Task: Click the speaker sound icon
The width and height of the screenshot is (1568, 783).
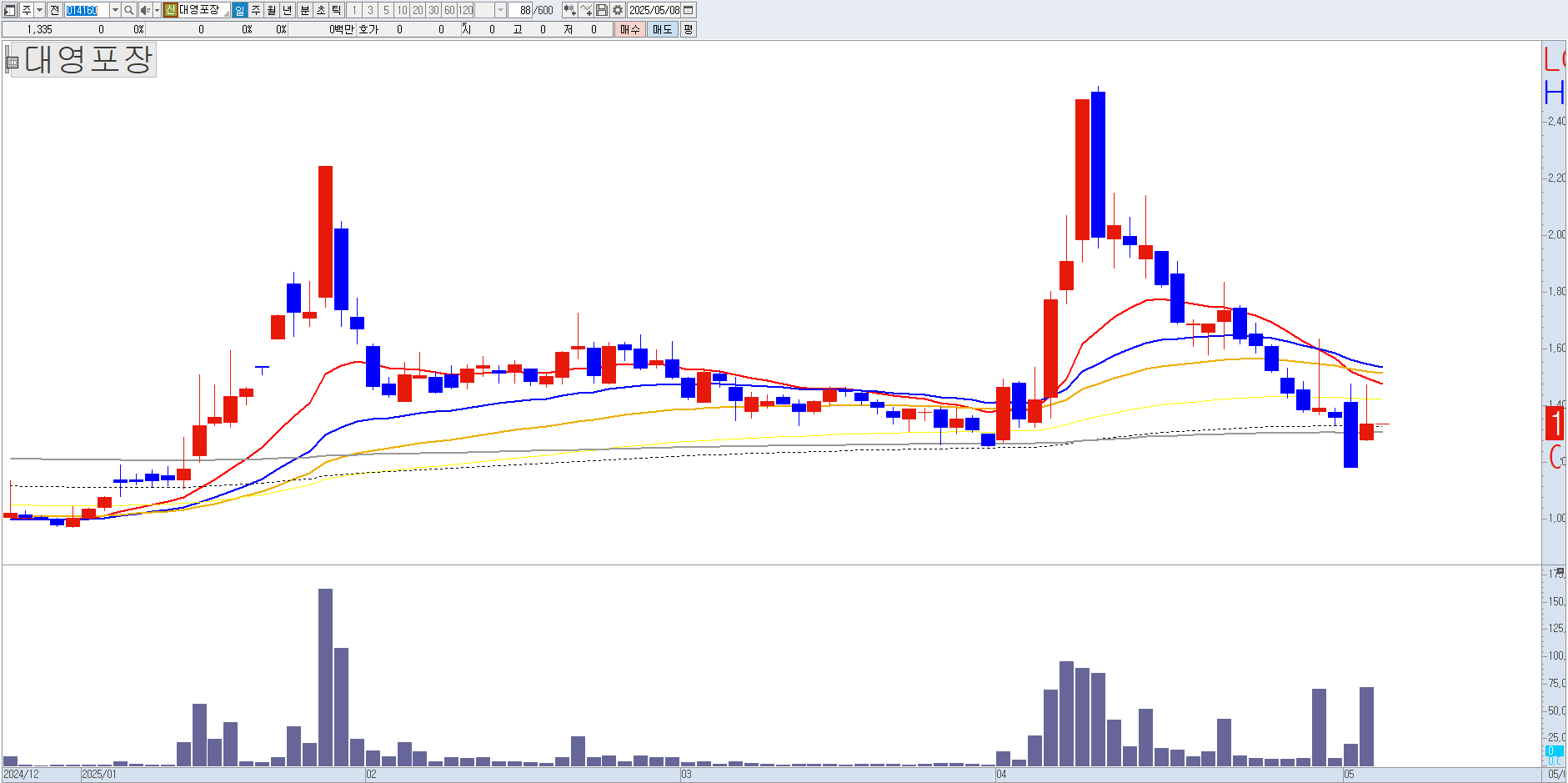Action: (x=145, y=10)
